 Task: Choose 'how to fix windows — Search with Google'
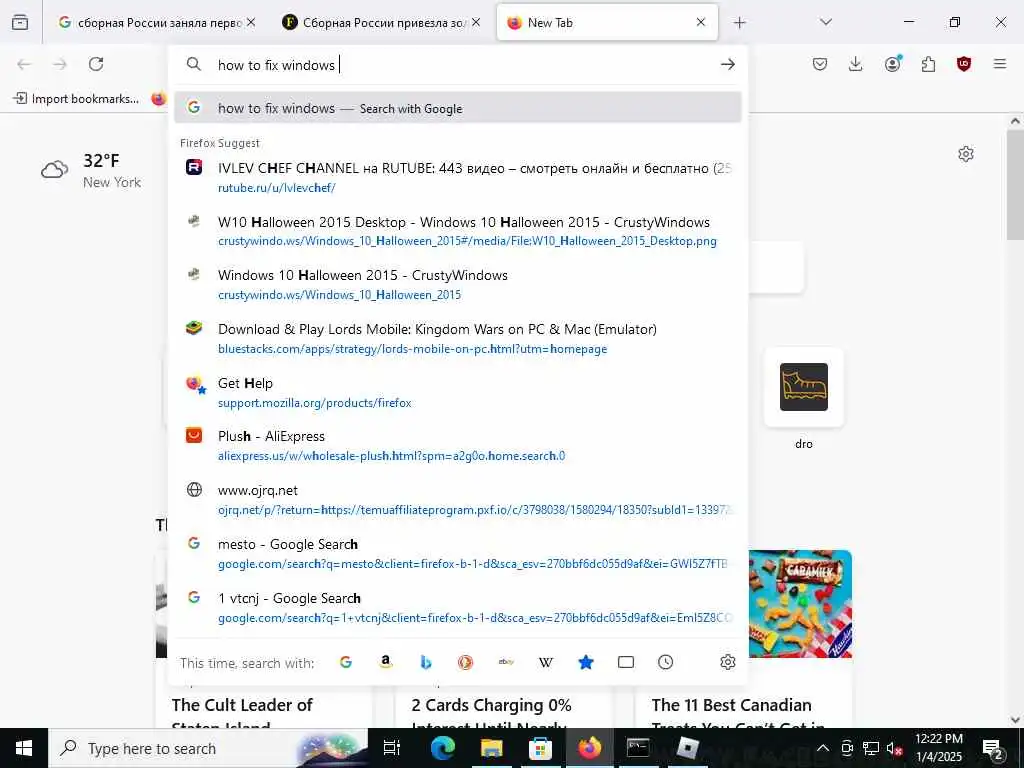click(457, 108)
